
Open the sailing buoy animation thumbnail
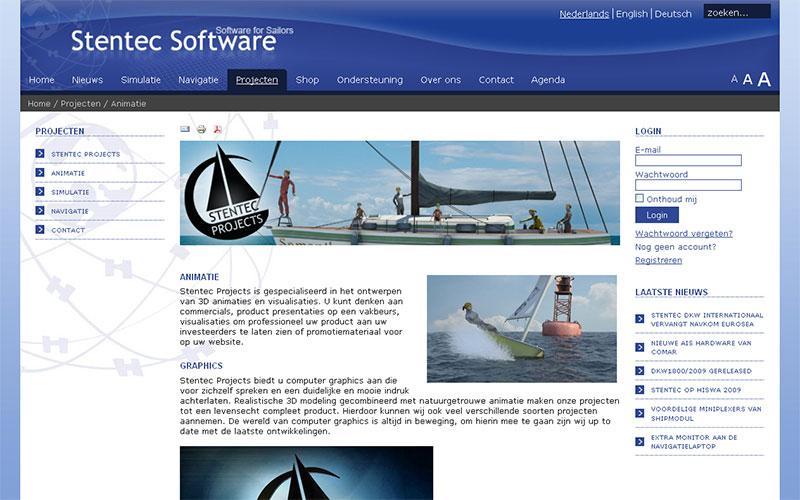[x=522, y=329]
